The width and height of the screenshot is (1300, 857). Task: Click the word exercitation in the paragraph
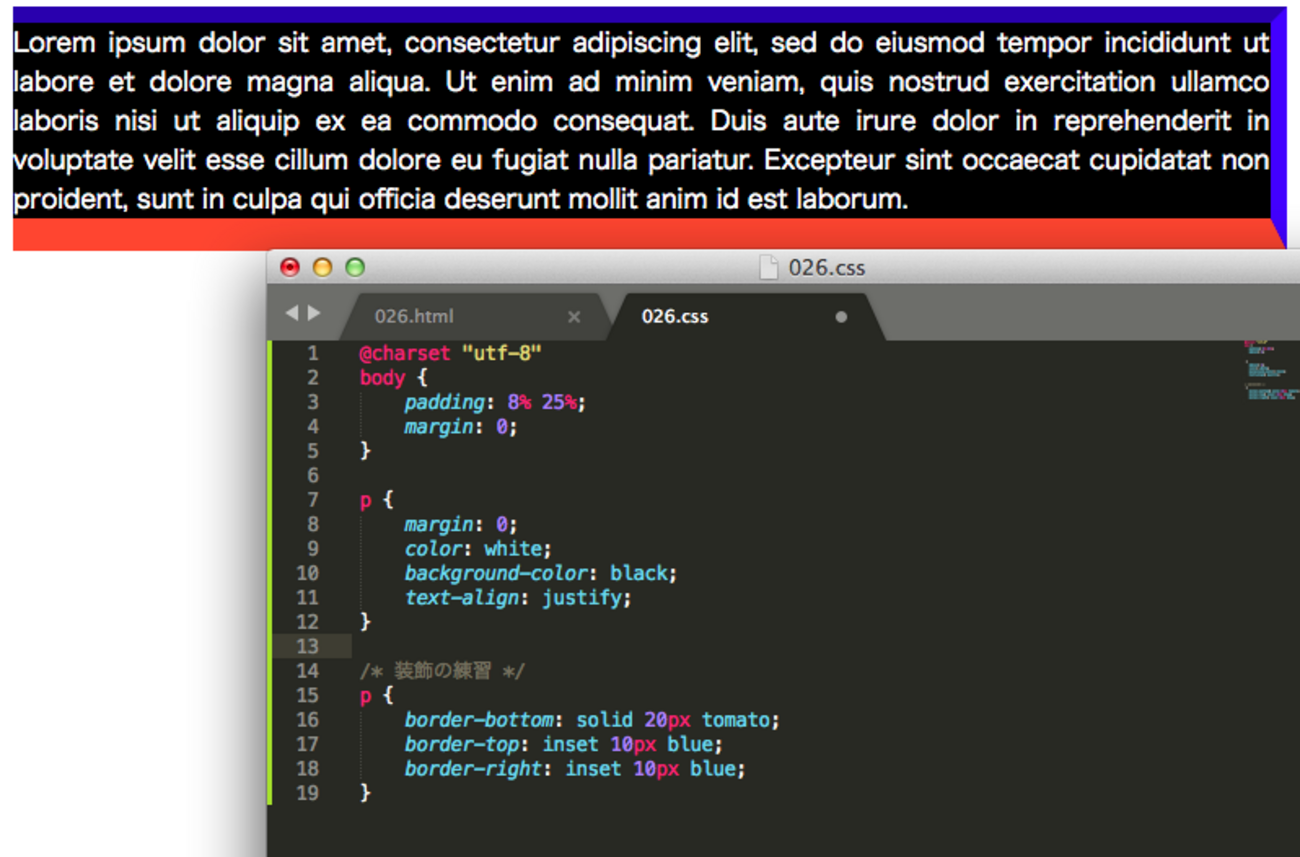point(1081,82)
